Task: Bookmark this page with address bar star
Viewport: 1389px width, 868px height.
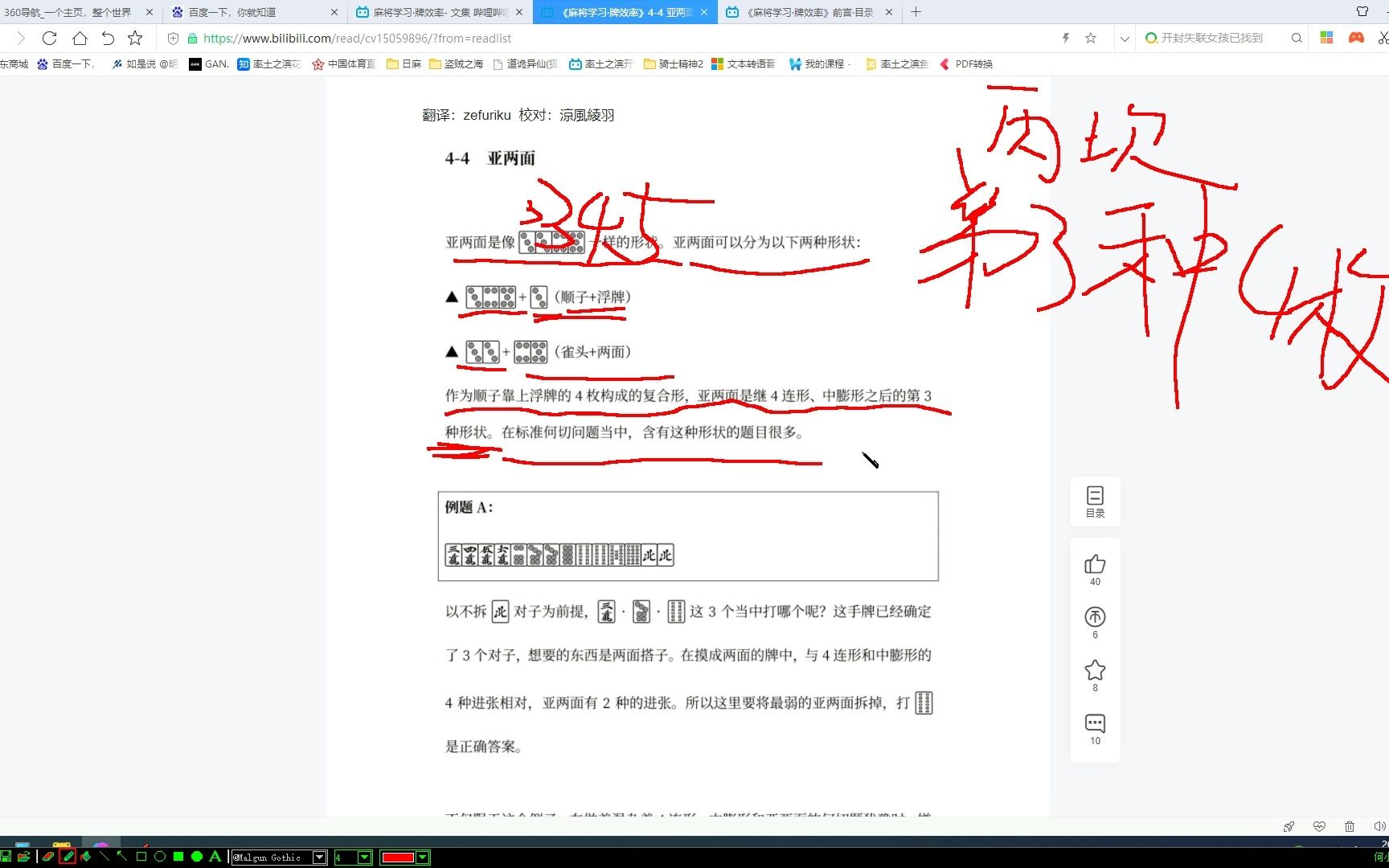Action: click(x=1091, y=38)
